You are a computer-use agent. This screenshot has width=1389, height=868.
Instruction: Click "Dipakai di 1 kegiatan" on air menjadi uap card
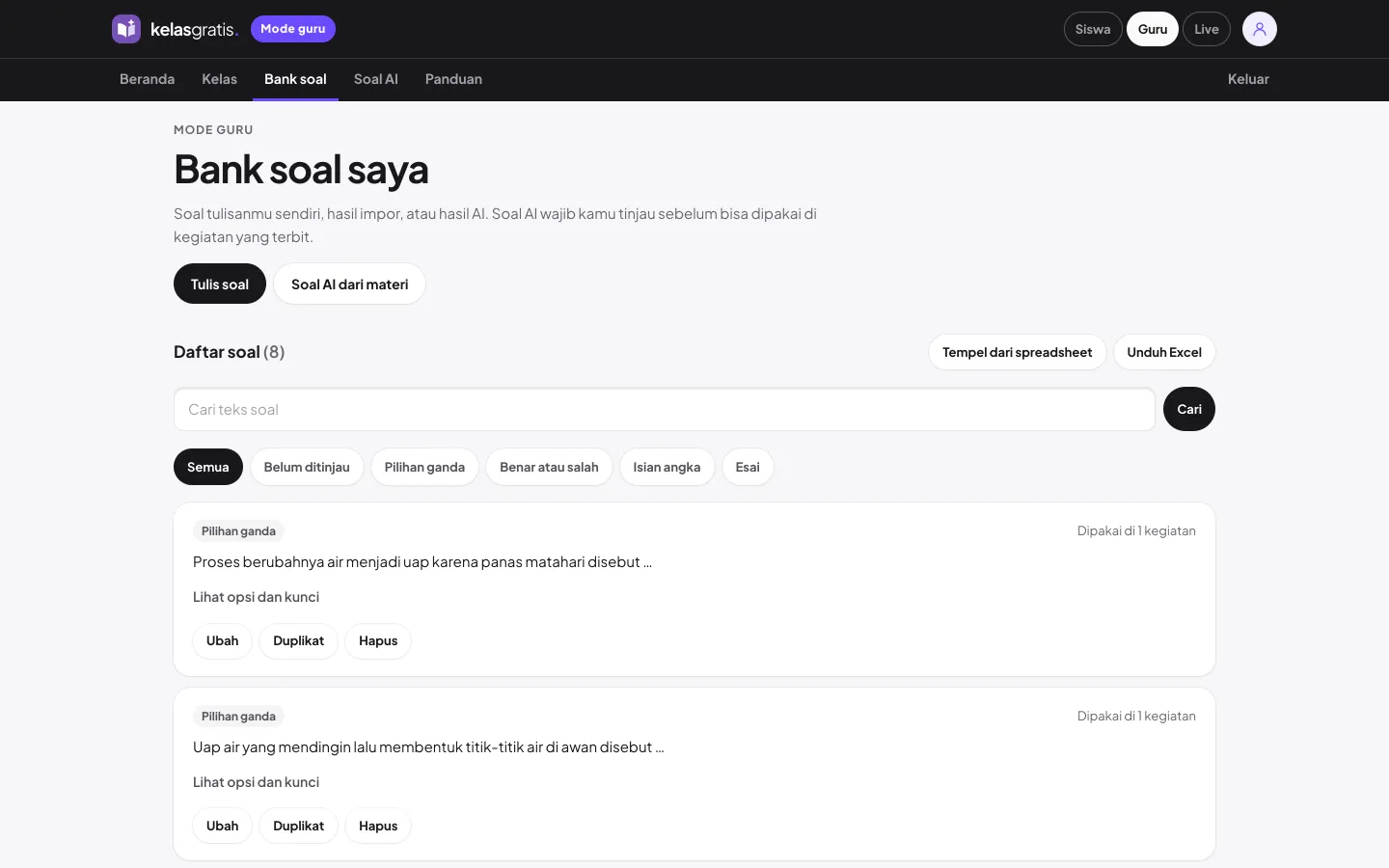coord(1136,530)
